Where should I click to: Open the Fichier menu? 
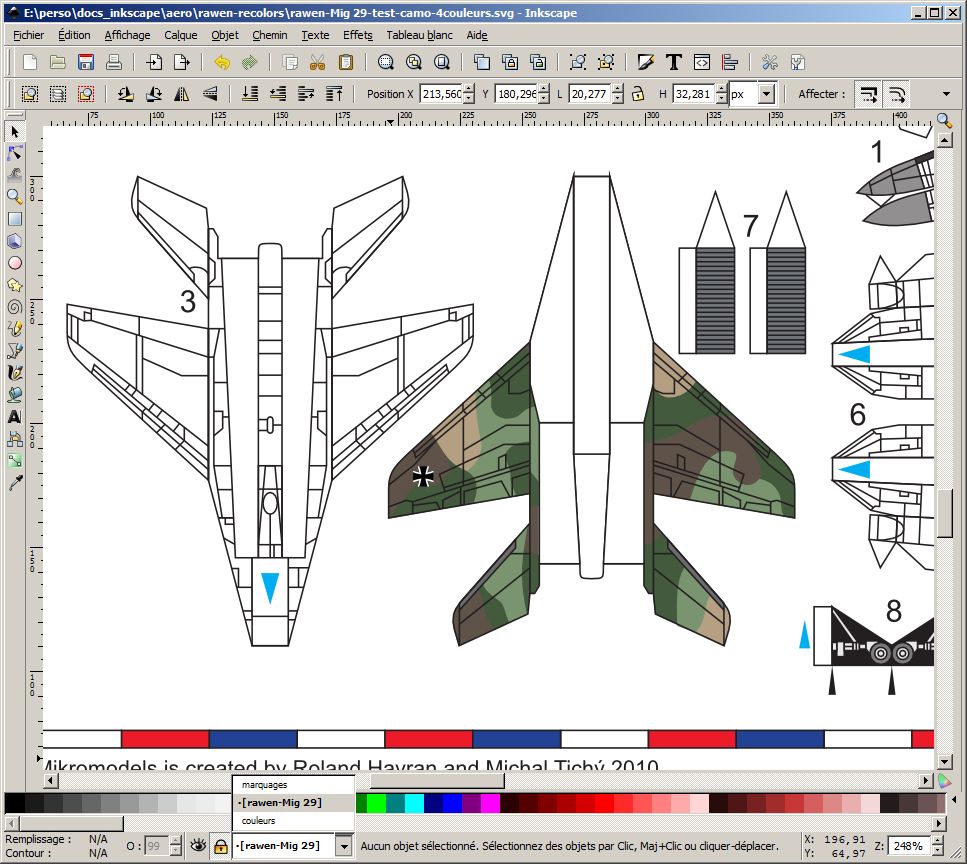pyautogui.click(x=29, y=35)
